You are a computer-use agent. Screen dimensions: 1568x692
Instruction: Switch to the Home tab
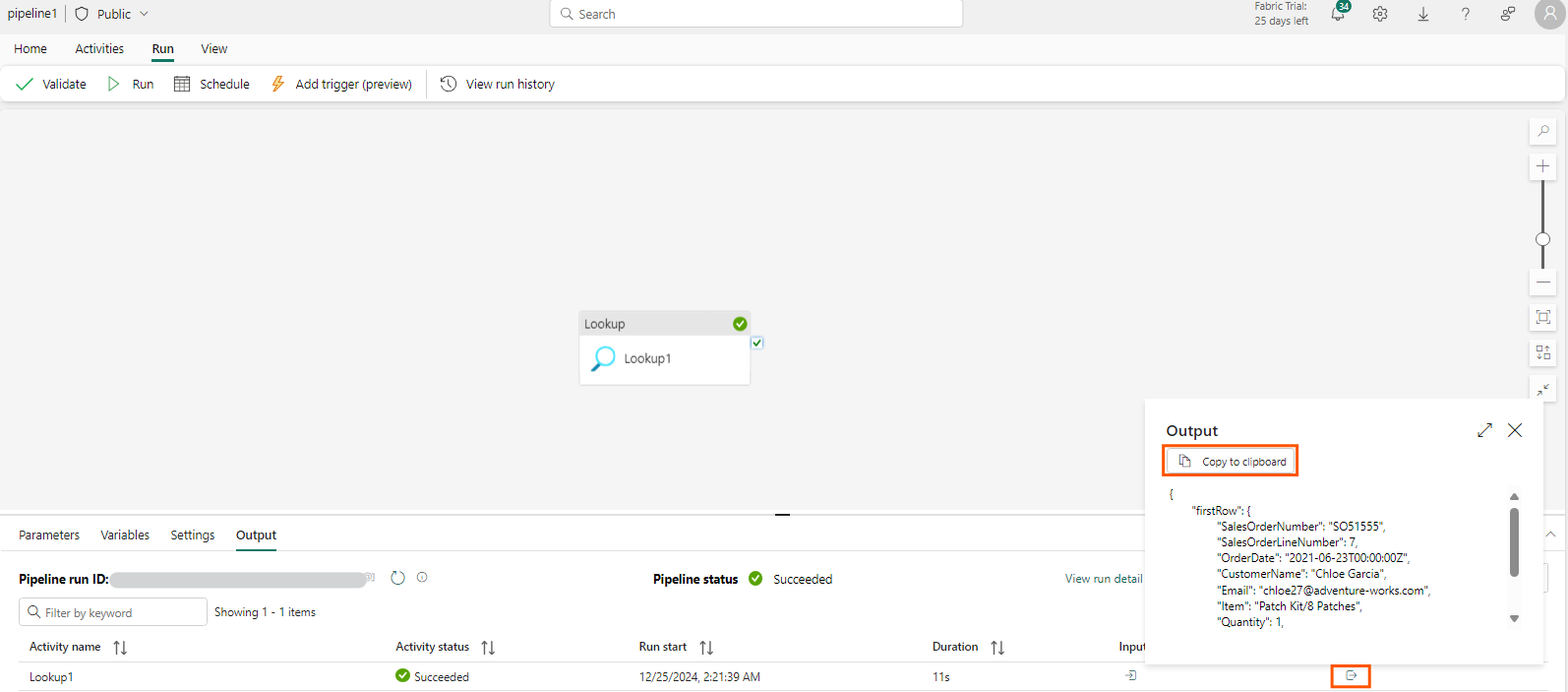click(x=30, y=49)
